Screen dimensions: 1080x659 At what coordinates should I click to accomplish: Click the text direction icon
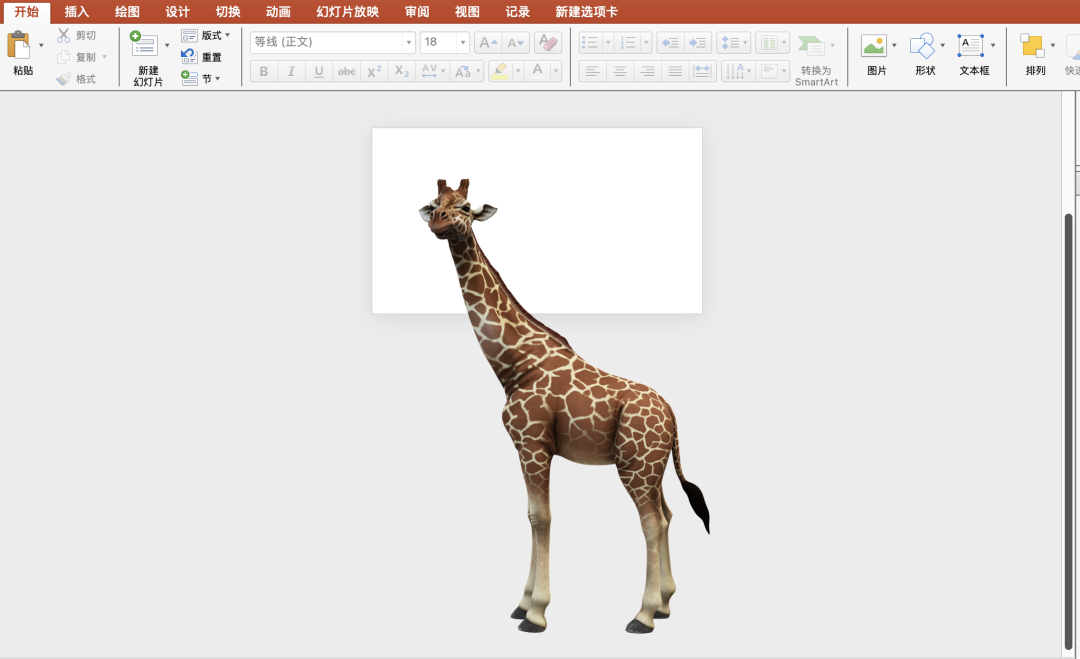736,71
